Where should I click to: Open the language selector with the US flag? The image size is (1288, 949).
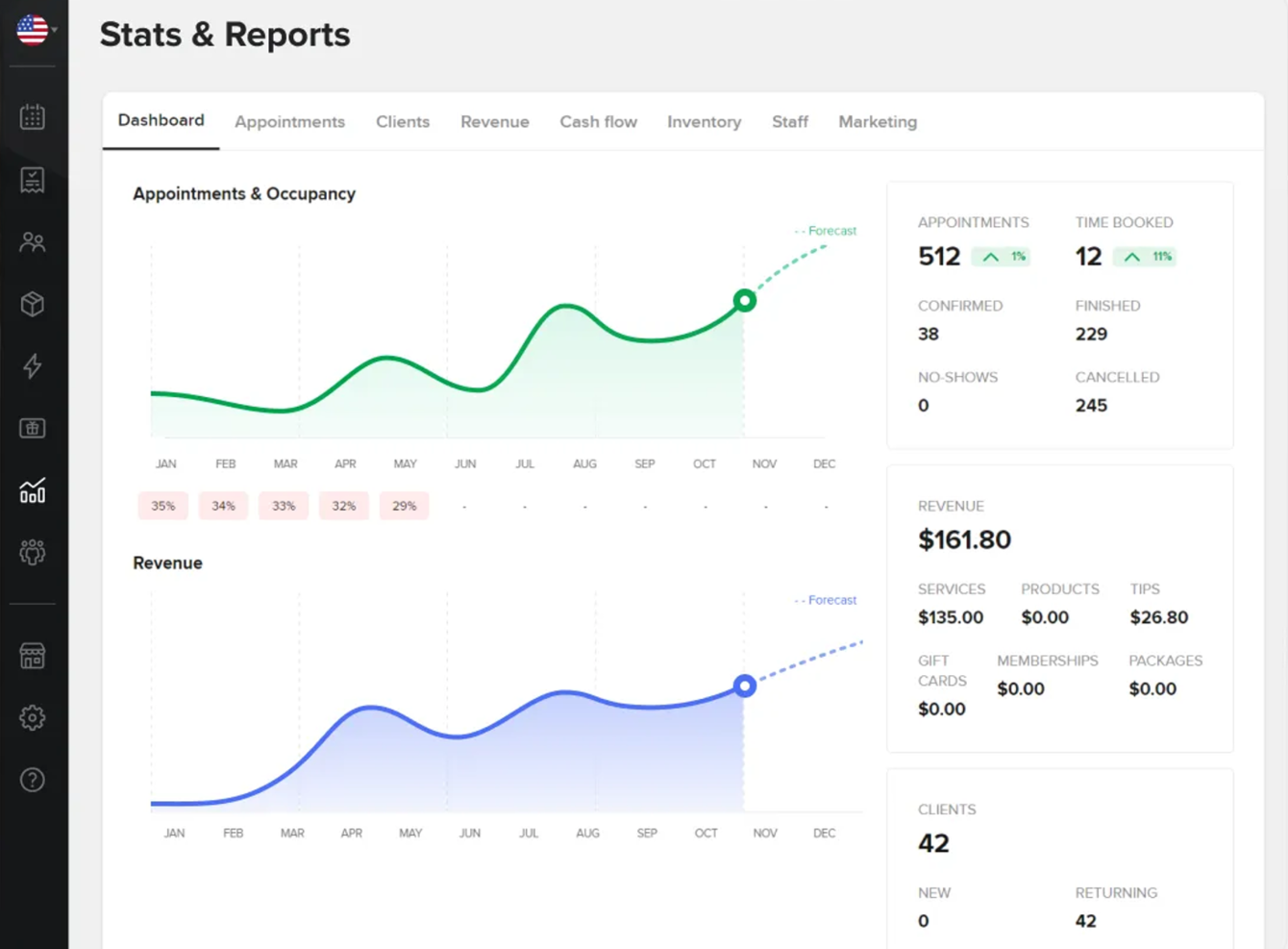click(x=33, y=29)
